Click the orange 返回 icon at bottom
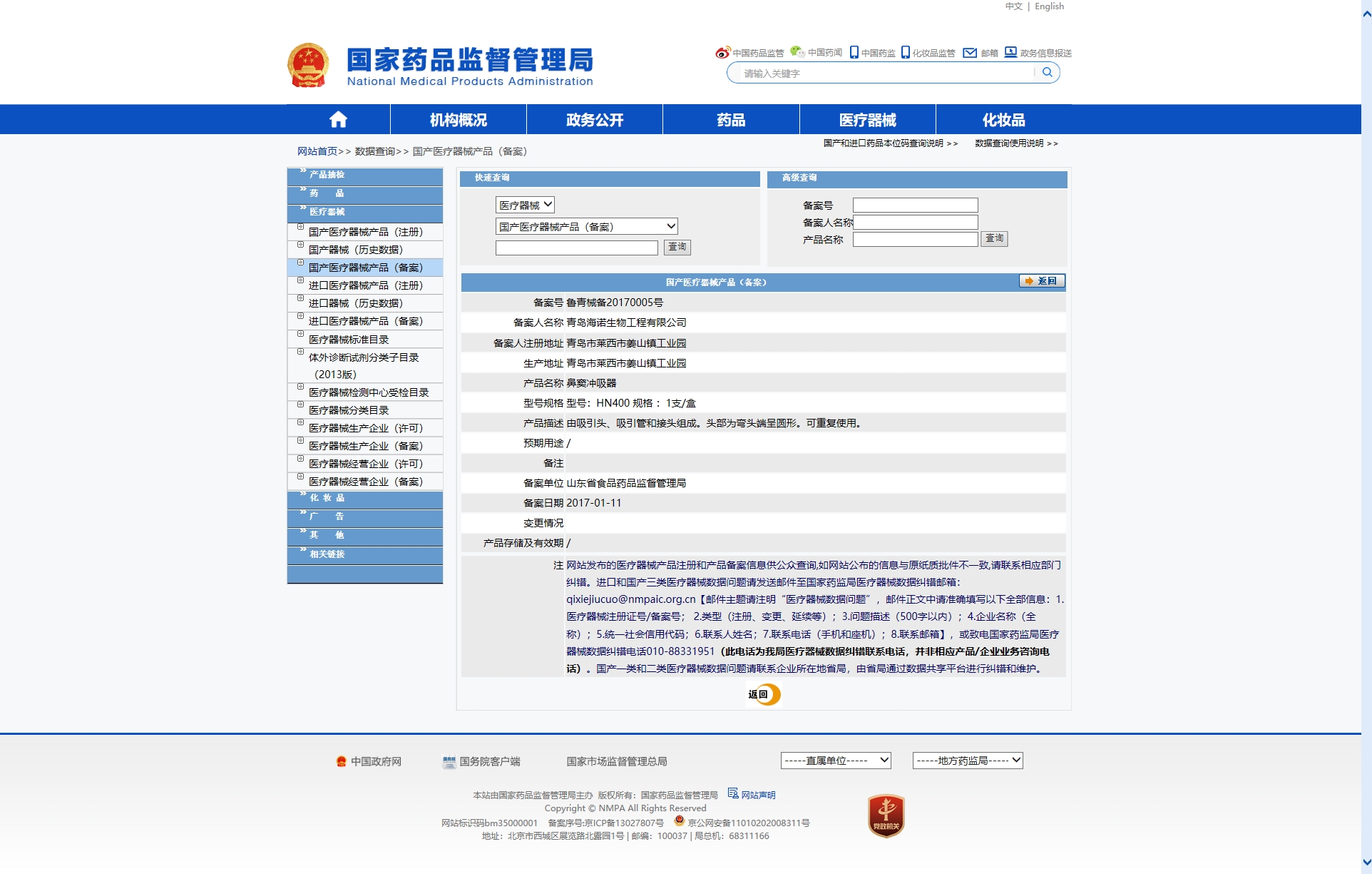1372x874 pixels. click(764, 693)
